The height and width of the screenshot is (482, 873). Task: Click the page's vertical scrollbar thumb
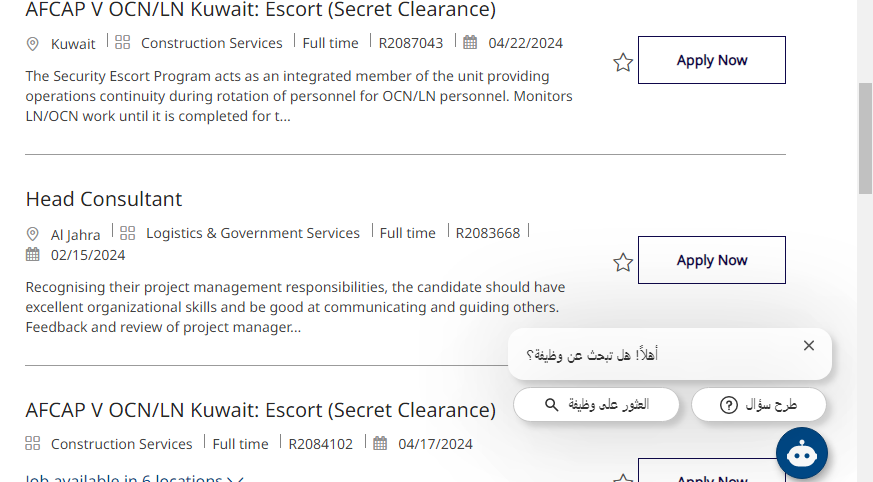(865, 138)
